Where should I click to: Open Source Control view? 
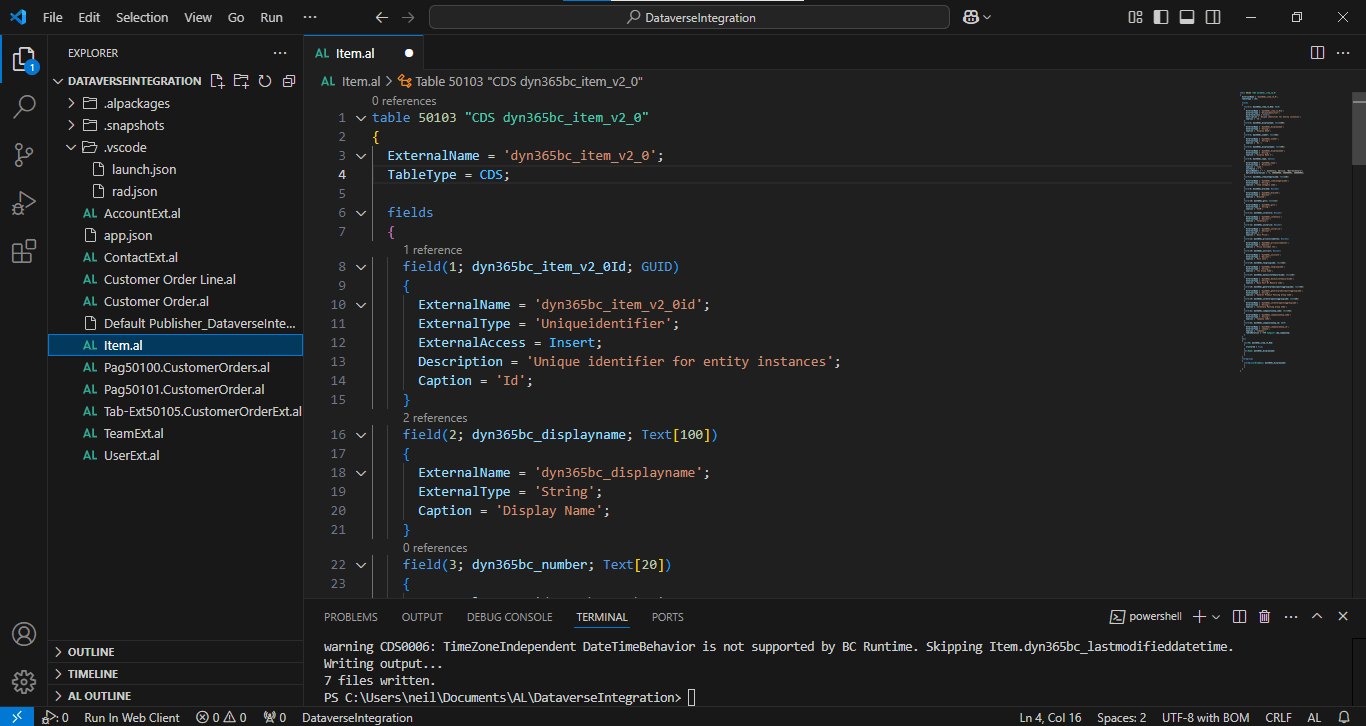24,155
